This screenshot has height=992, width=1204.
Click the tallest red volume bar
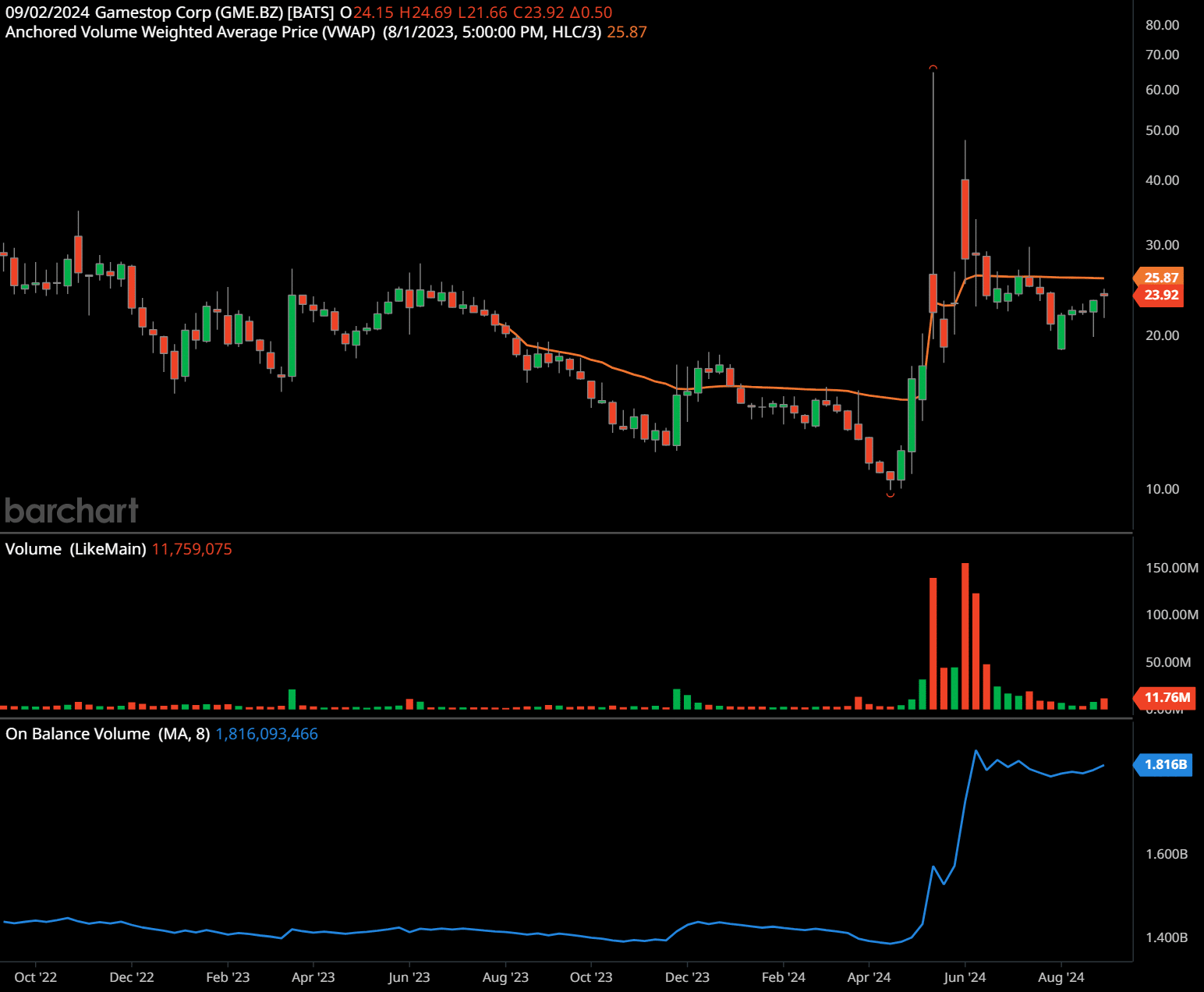tap(965, 636)
